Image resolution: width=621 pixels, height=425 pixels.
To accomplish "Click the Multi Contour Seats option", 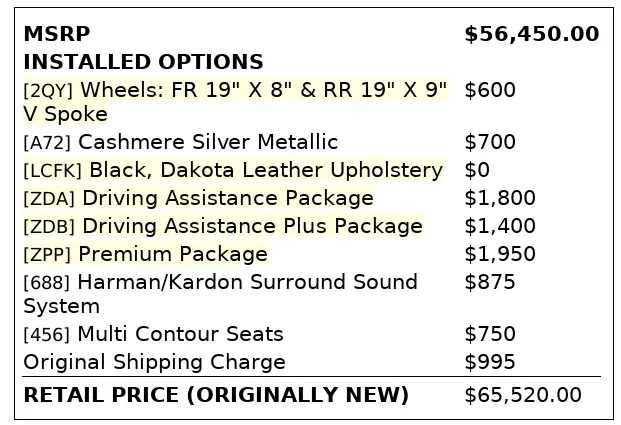I will (x=180, y=335).
